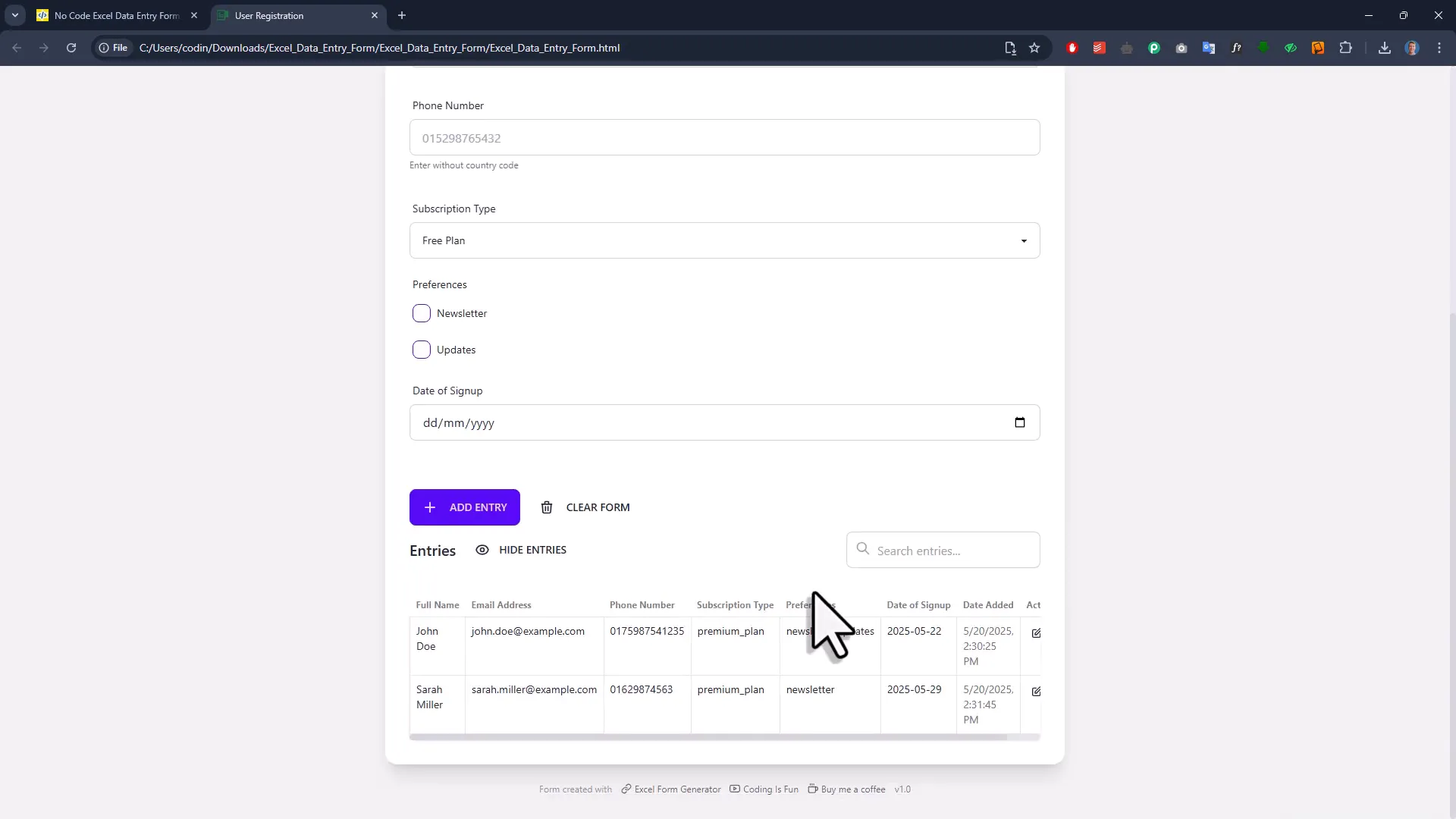Open the Subscription Type dropdown

[723, 240]
